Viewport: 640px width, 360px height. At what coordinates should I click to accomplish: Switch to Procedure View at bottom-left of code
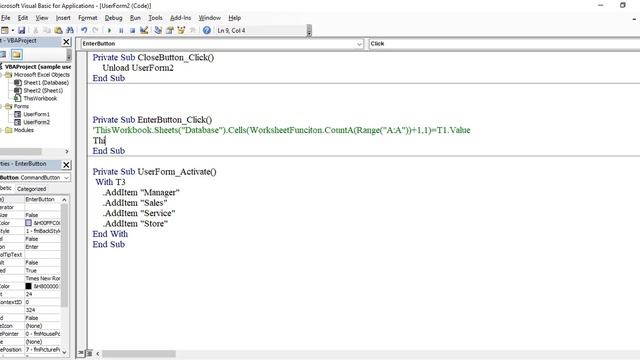point(81,353)
